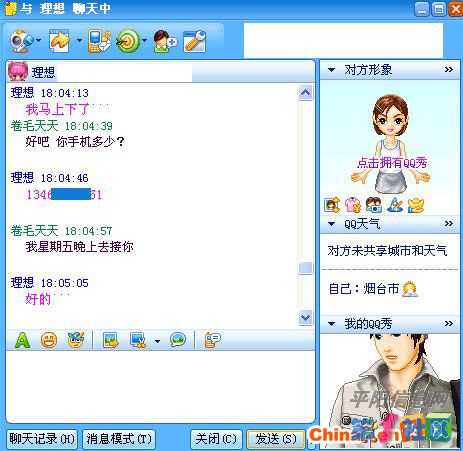Click the 点击拥有QQ秀 link
This screenshot has height=451, width=463.
392,163
